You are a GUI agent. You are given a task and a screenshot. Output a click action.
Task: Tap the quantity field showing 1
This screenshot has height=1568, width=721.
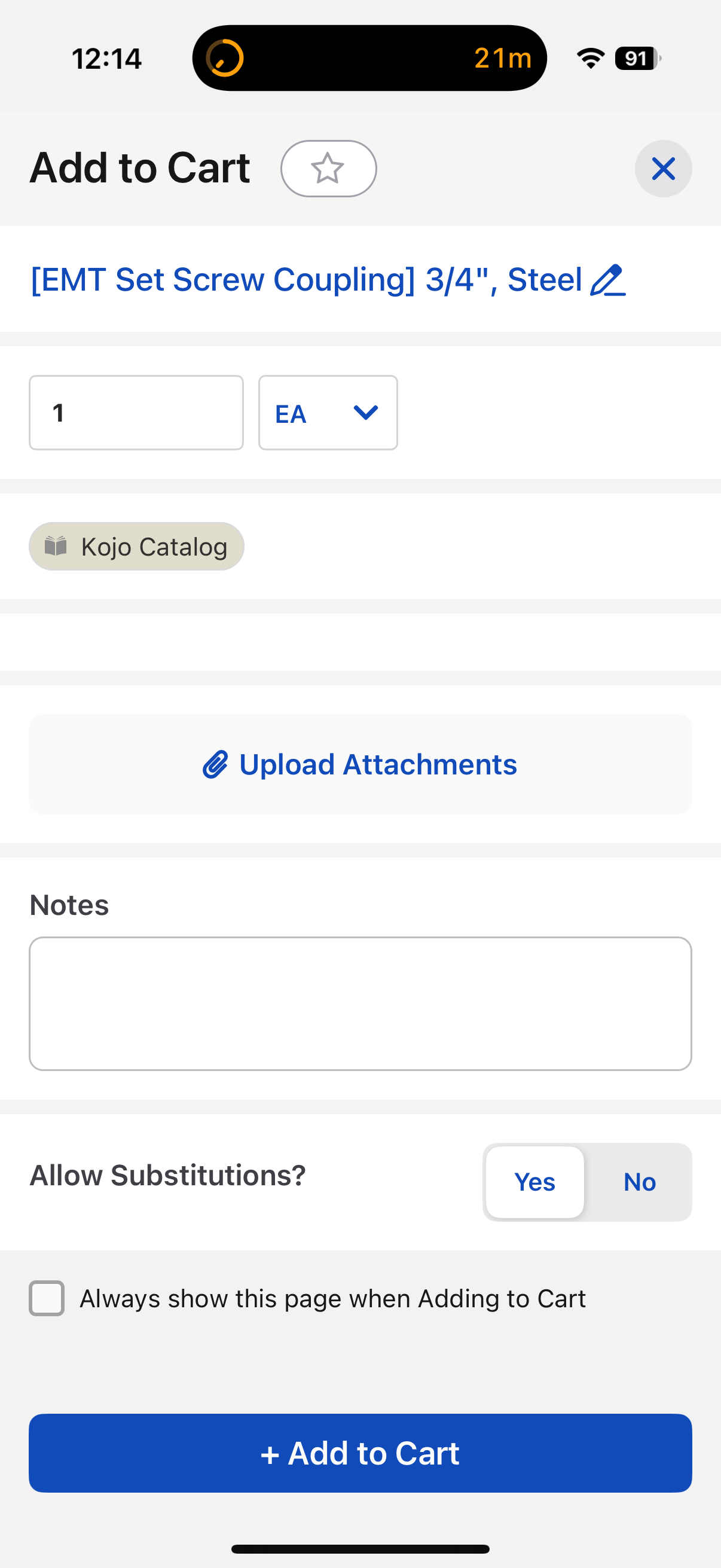(136, 413)
